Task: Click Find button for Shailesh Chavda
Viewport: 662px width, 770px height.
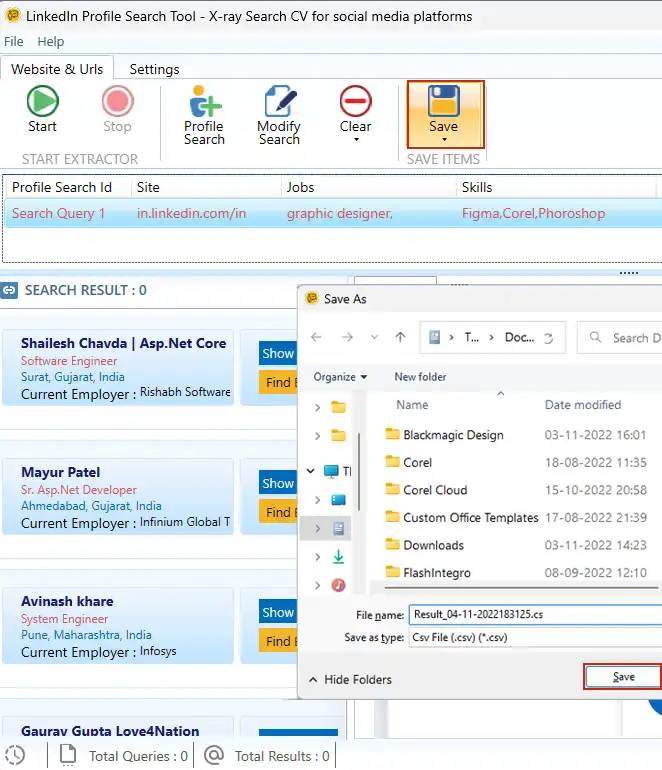Action: 278,382
